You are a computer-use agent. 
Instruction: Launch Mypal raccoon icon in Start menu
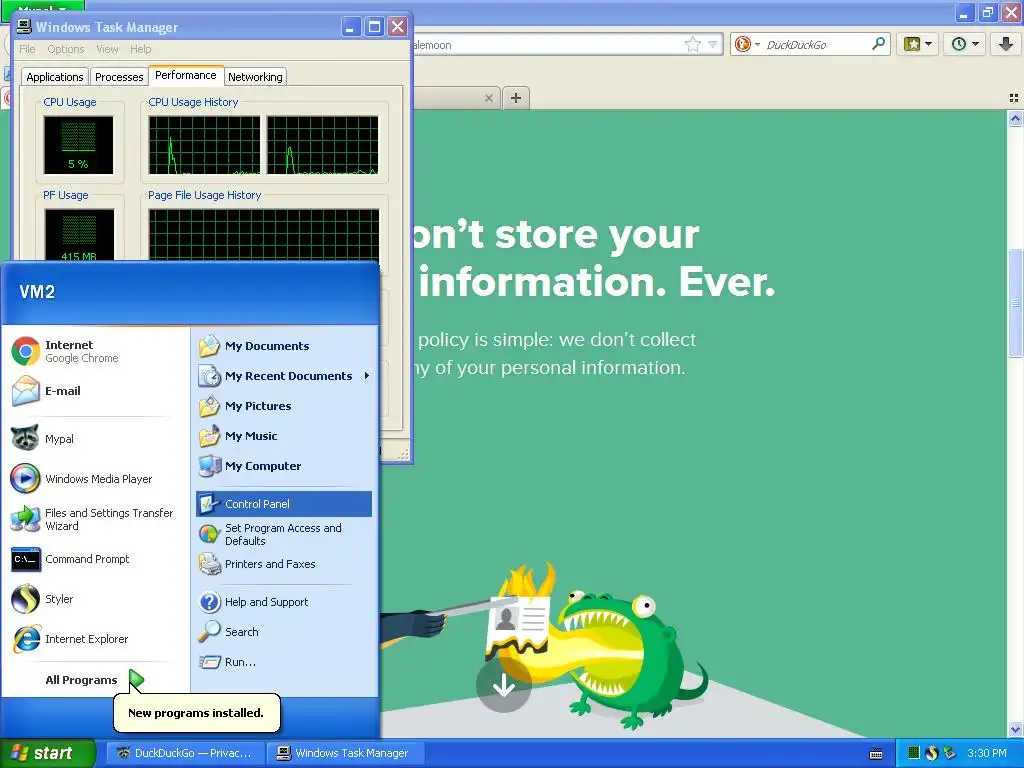coord(25,438)
